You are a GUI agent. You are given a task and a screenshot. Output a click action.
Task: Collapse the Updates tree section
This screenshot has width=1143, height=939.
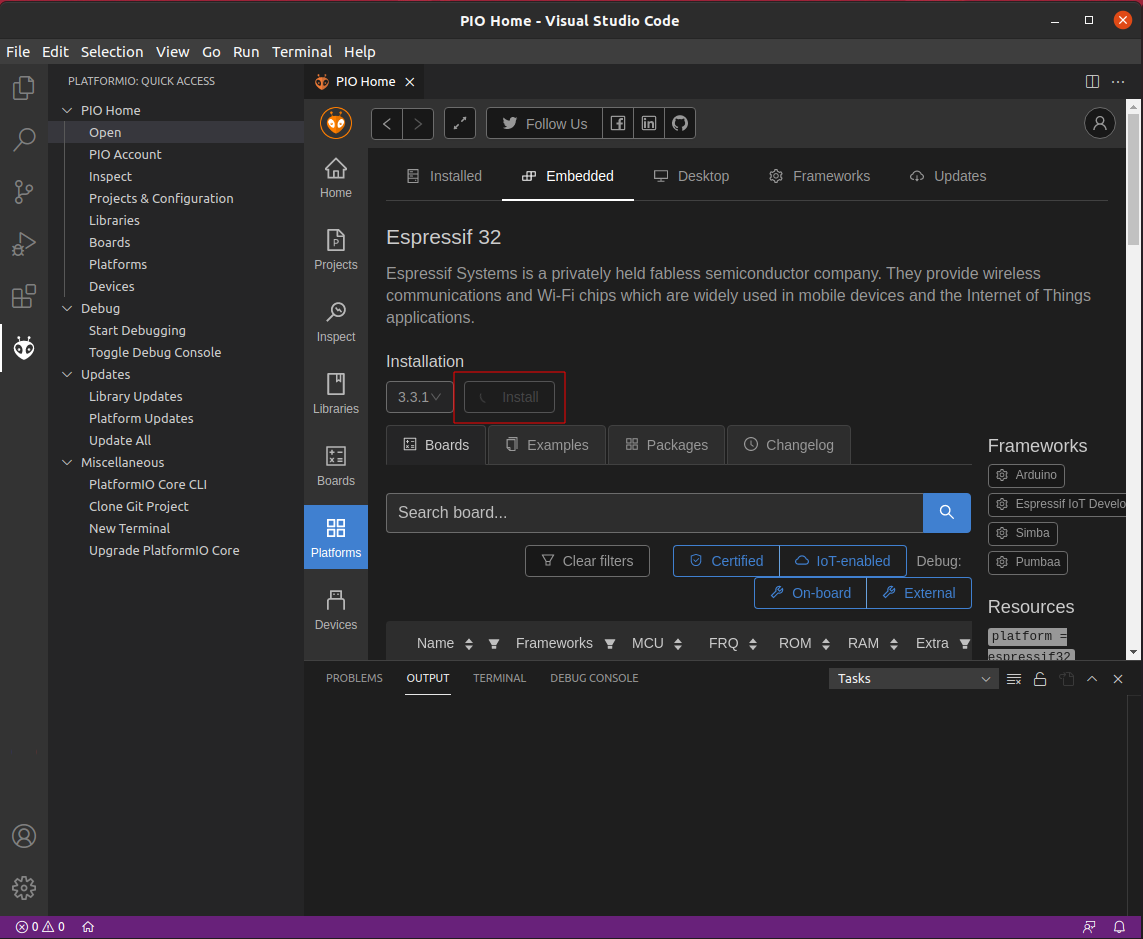coord(68,374)
